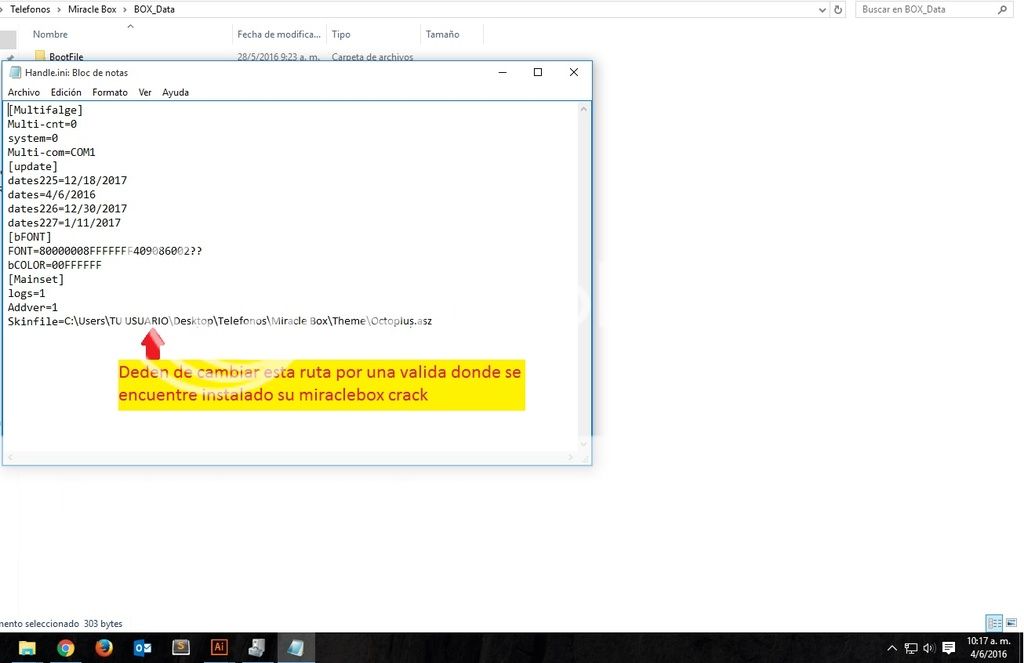Click Miracle Box in the breadcrumb path
Image resolution: width=1024 pixels, height=663 pixels.
(92, 9)
